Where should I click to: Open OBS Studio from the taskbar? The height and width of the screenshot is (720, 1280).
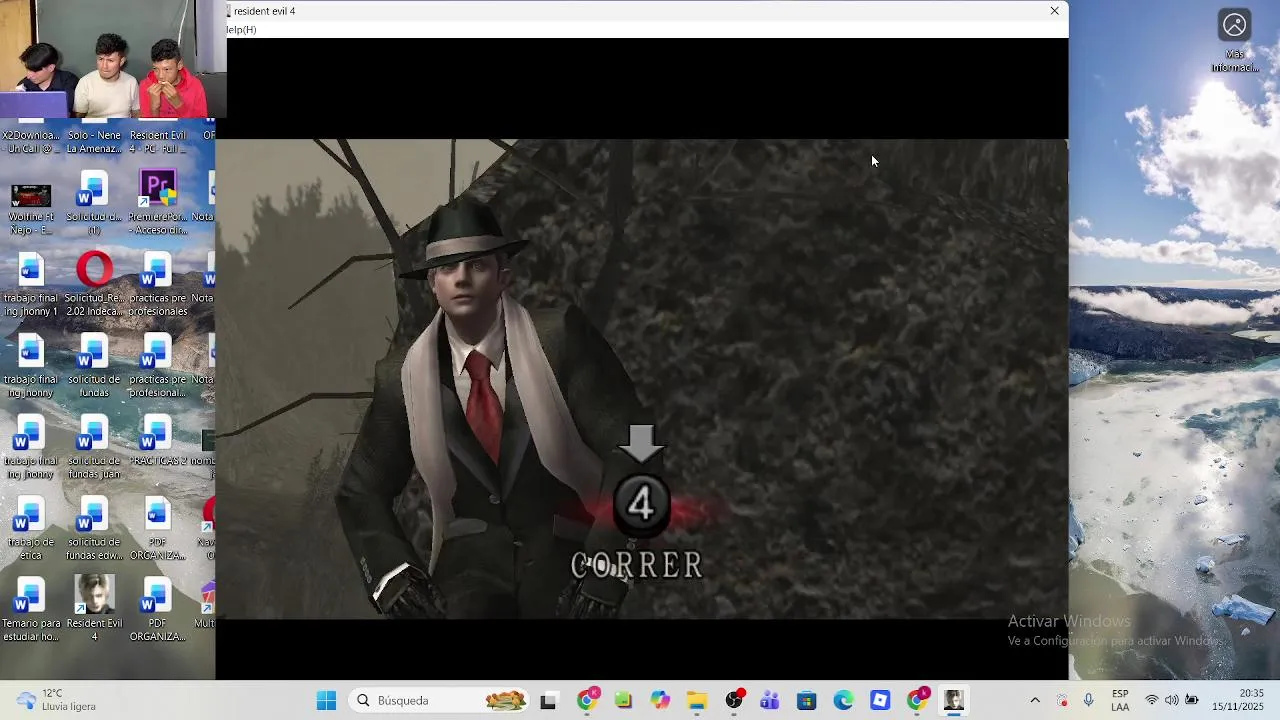click(x=734, y=701)
